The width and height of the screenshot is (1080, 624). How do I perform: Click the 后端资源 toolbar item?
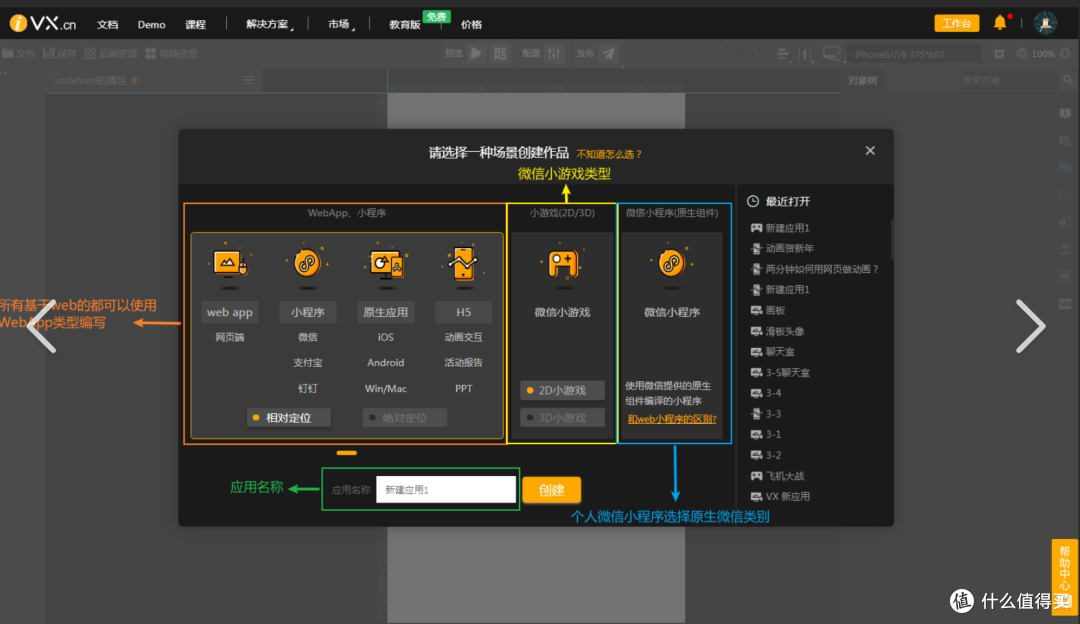(x=110, y=53)
